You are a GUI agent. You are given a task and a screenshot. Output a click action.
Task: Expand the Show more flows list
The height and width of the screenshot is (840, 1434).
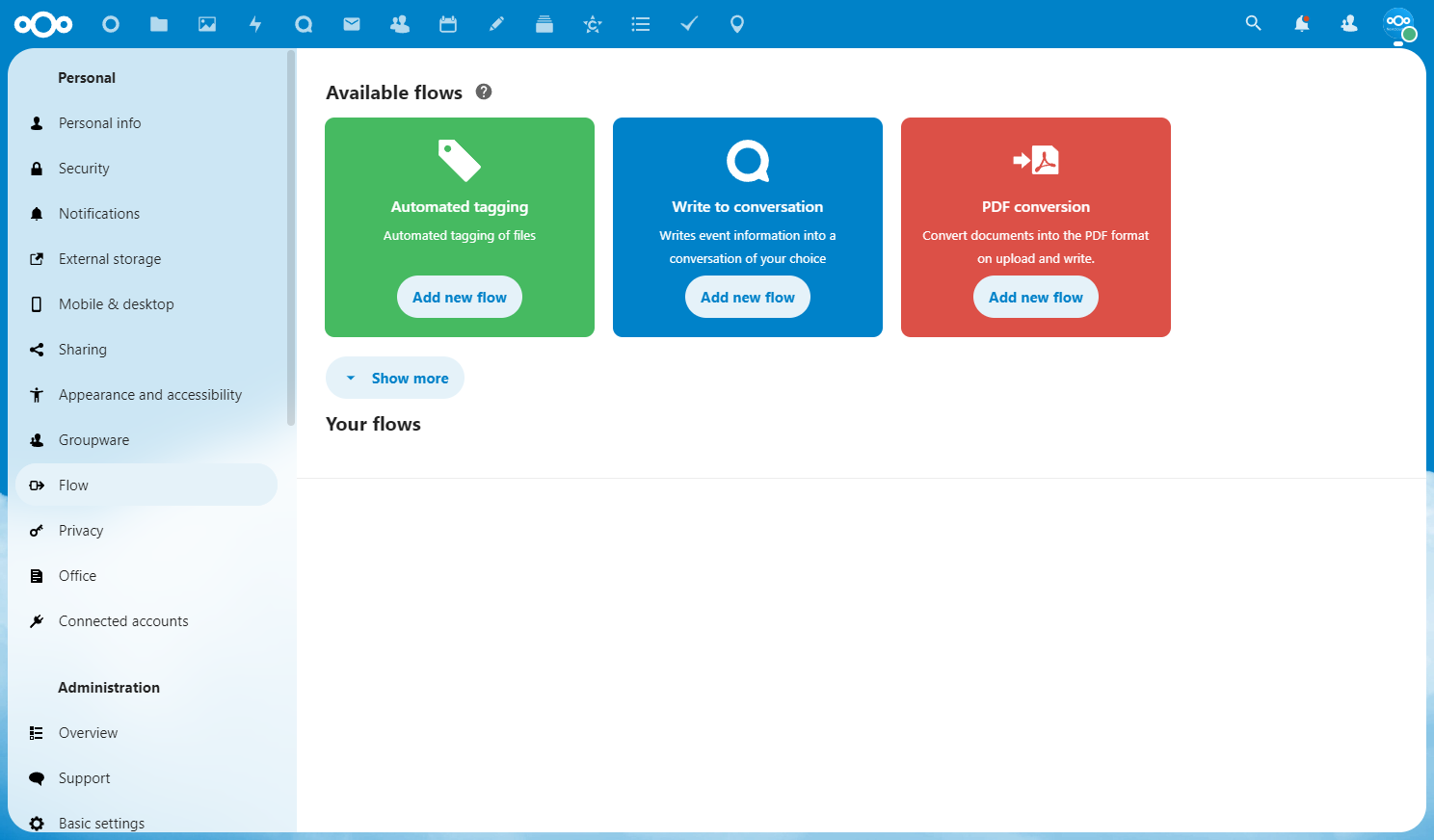point(395,378)
